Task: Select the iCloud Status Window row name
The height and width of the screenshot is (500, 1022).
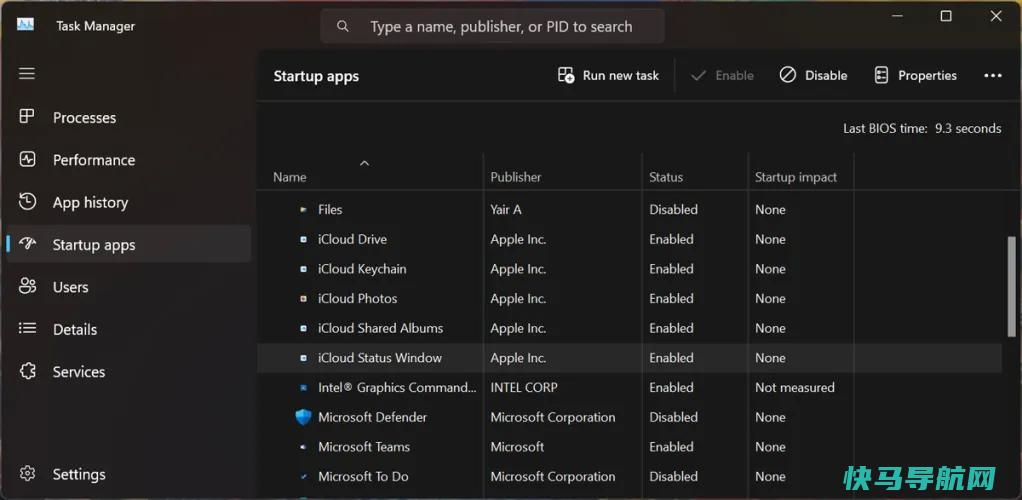Action: click(379, 358)
